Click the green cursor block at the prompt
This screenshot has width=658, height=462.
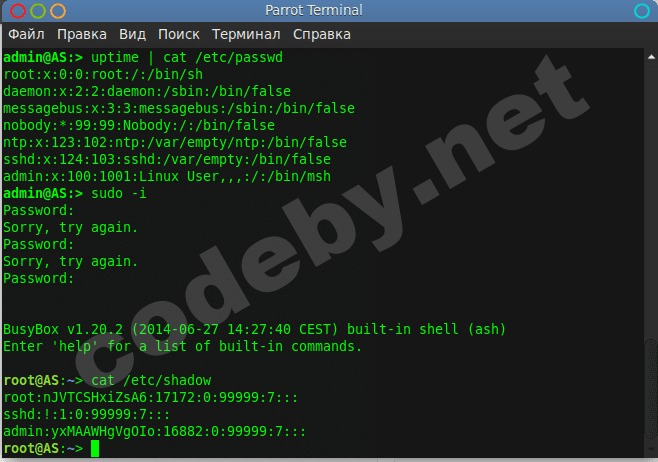pos(95,448)
